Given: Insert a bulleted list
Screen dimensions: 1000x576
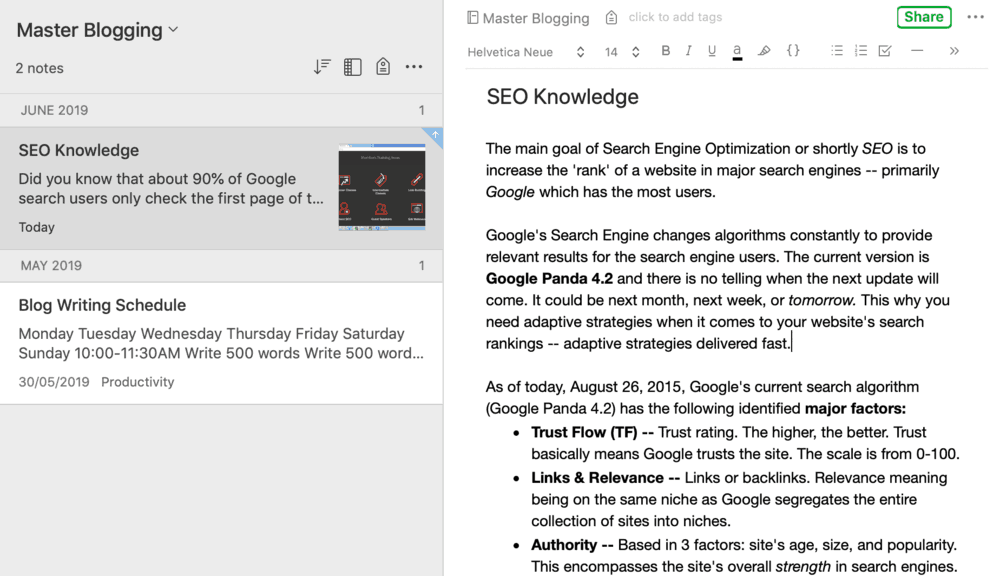Looking at the screenshot, I should click(837, 51).
